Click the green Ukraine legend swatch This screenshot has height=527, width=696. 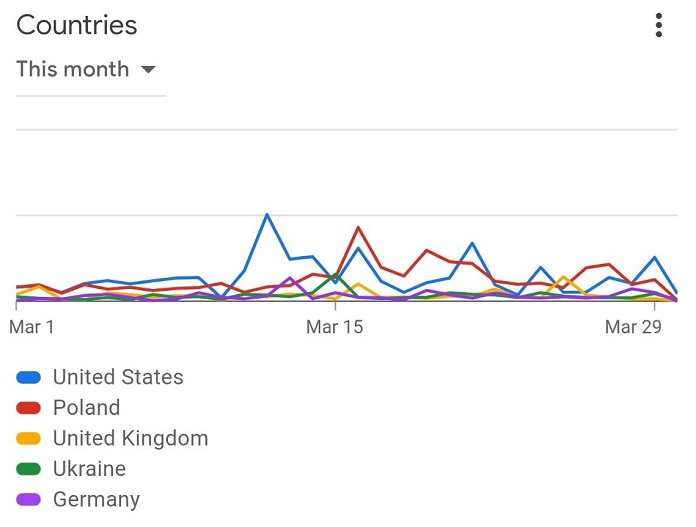point(28,469)
